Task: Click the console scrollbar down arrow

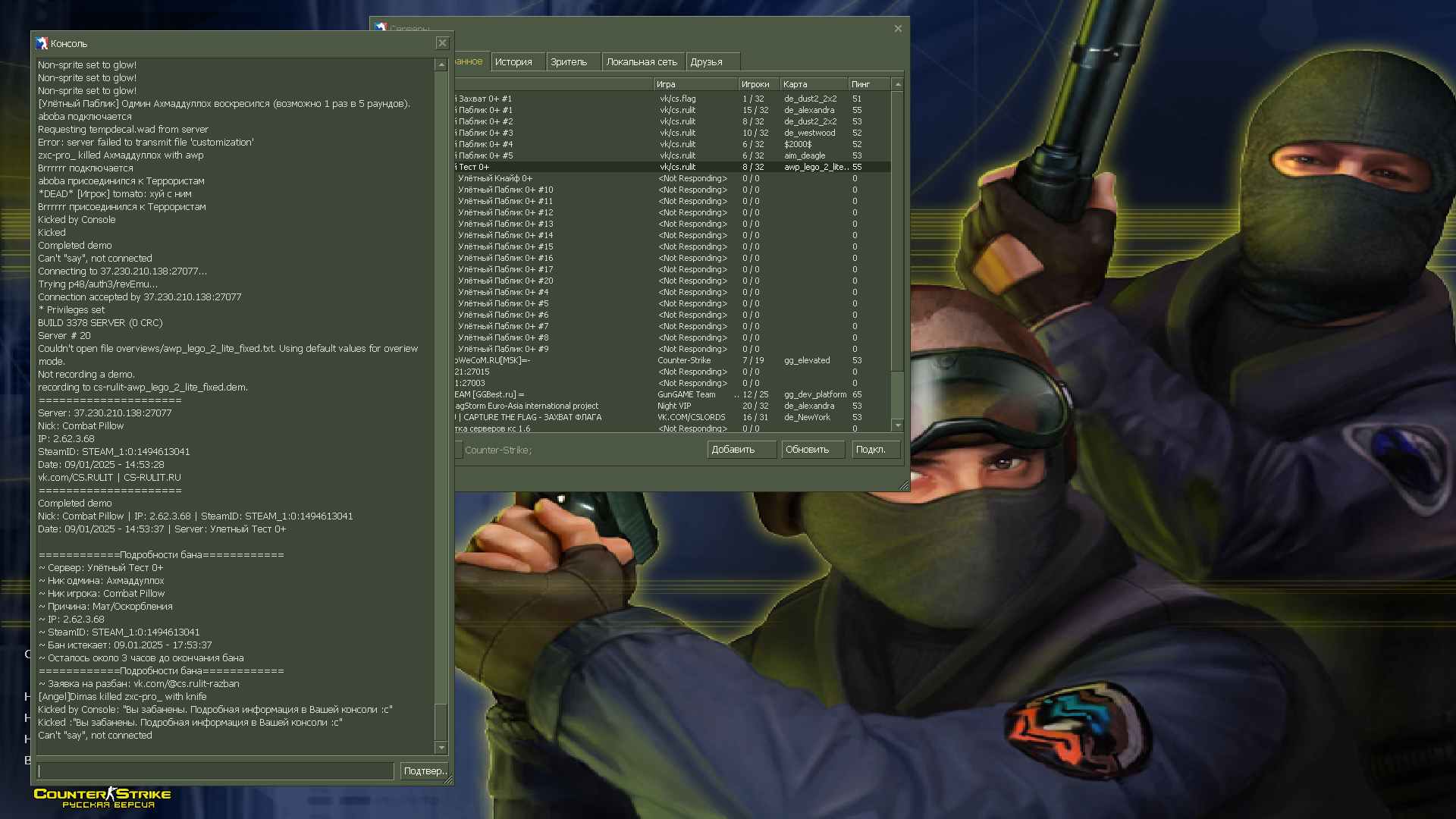Action: 441,748
